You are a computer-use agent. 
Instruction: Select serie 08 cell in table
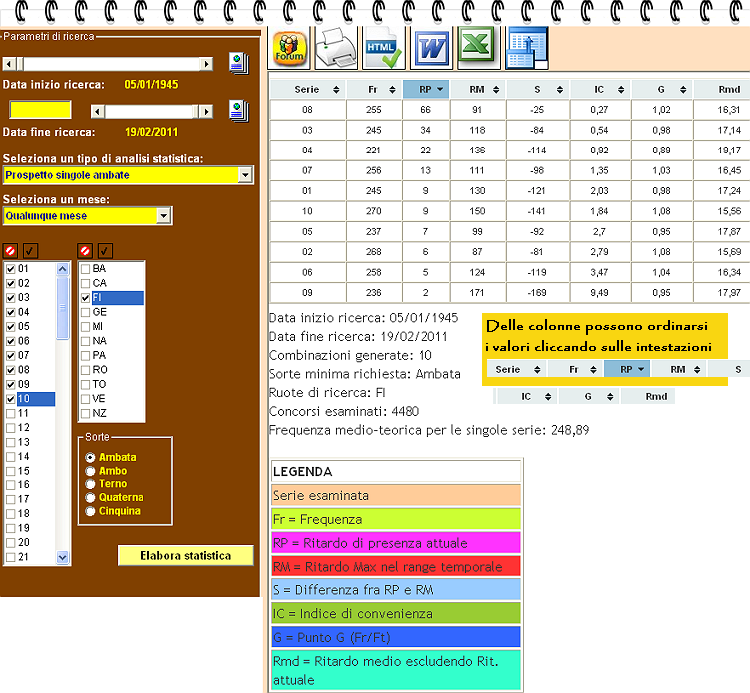[x=308, y=110]
